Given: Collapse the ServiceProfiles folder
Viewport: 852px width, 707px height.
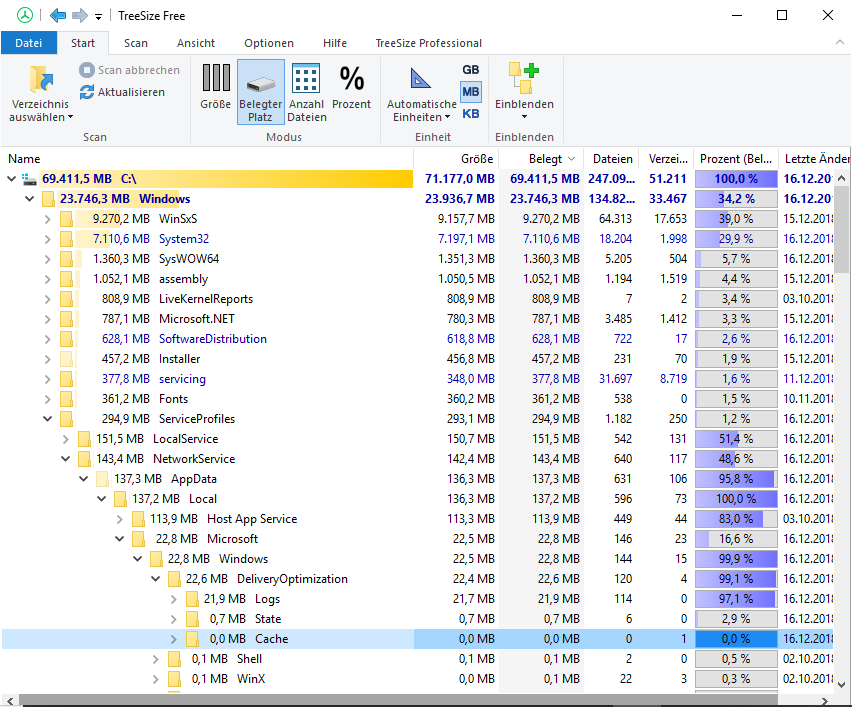Looking at the screenshot, I should (x=48, y=419).
